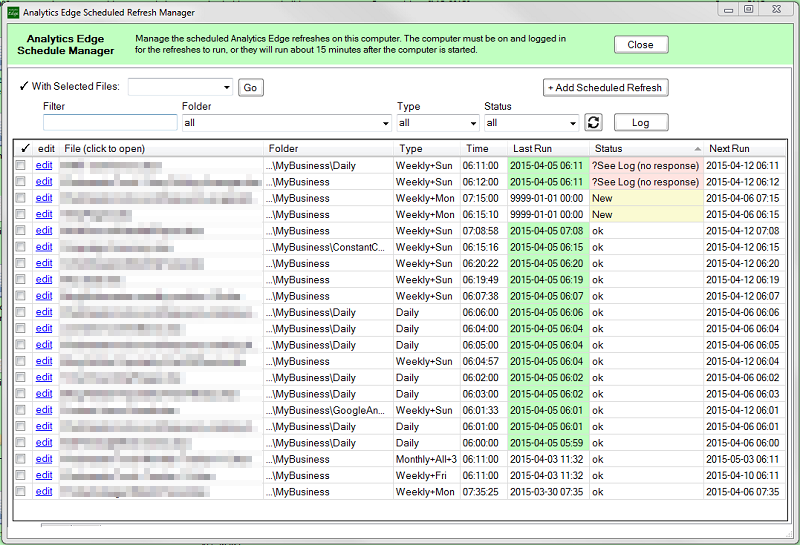Viewport: 800px width, 545px height.
Task: Click the green Close button
Action: click(x=640, y=45)
